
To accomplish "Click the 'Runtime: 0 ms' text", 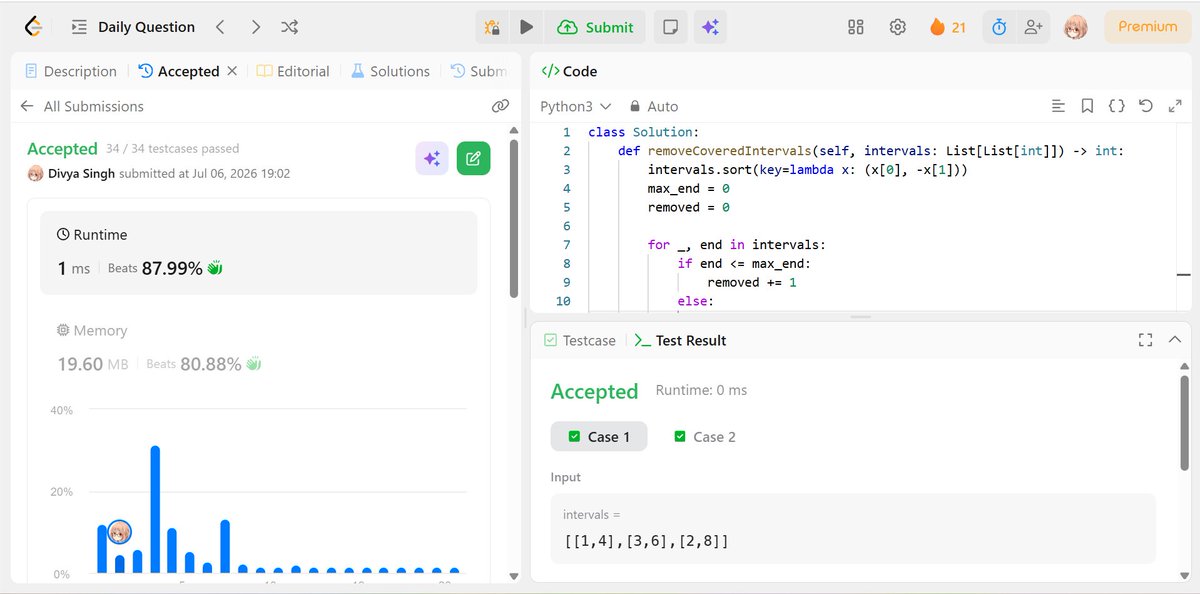I will (701, 390).
